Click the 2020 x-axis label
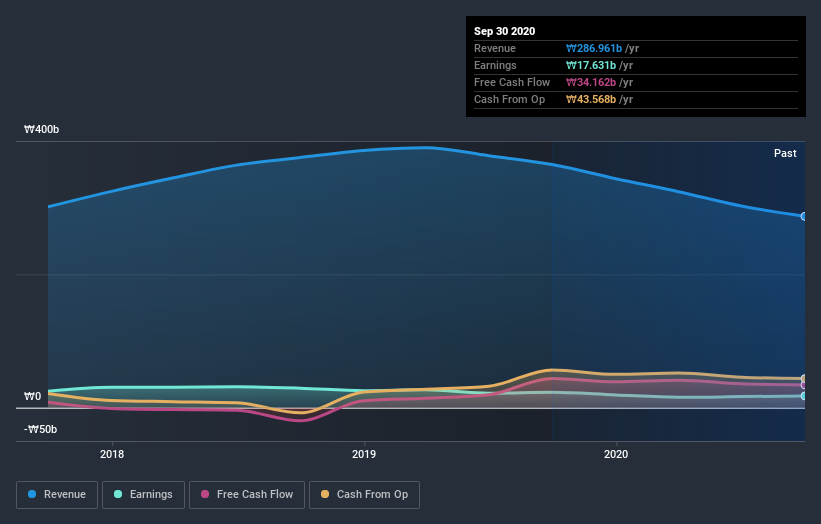821x524 pixels. coord(616,454)
